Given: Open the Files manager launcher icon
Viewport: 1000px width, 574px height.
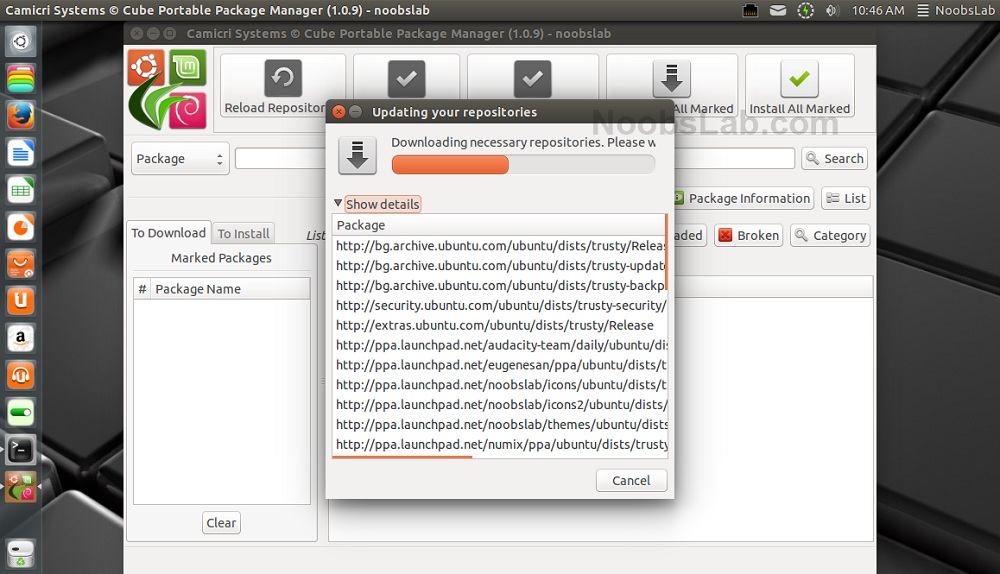Looking at the screenshot, I should (20, 78).
